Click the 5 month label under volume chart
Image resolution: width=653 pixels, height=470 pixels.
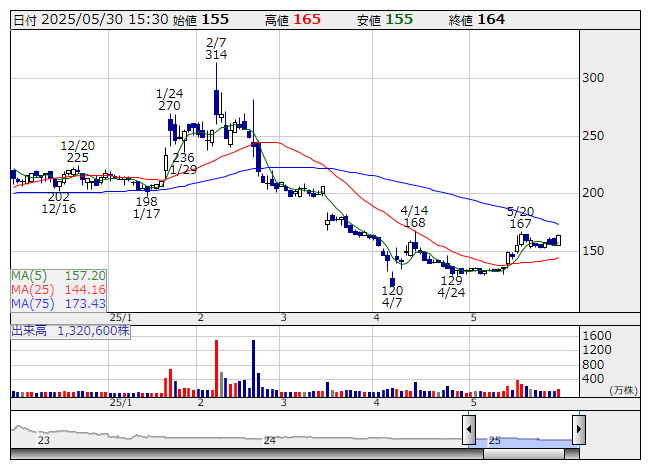click(474, 403)
